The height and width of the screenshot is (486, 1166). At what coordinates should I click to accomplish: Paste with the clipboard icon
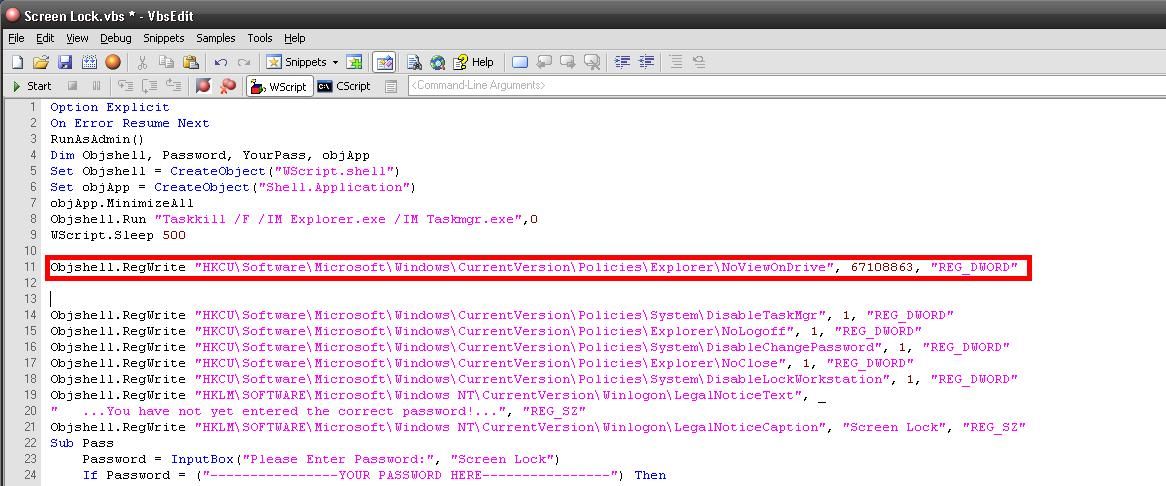point(191,62)
